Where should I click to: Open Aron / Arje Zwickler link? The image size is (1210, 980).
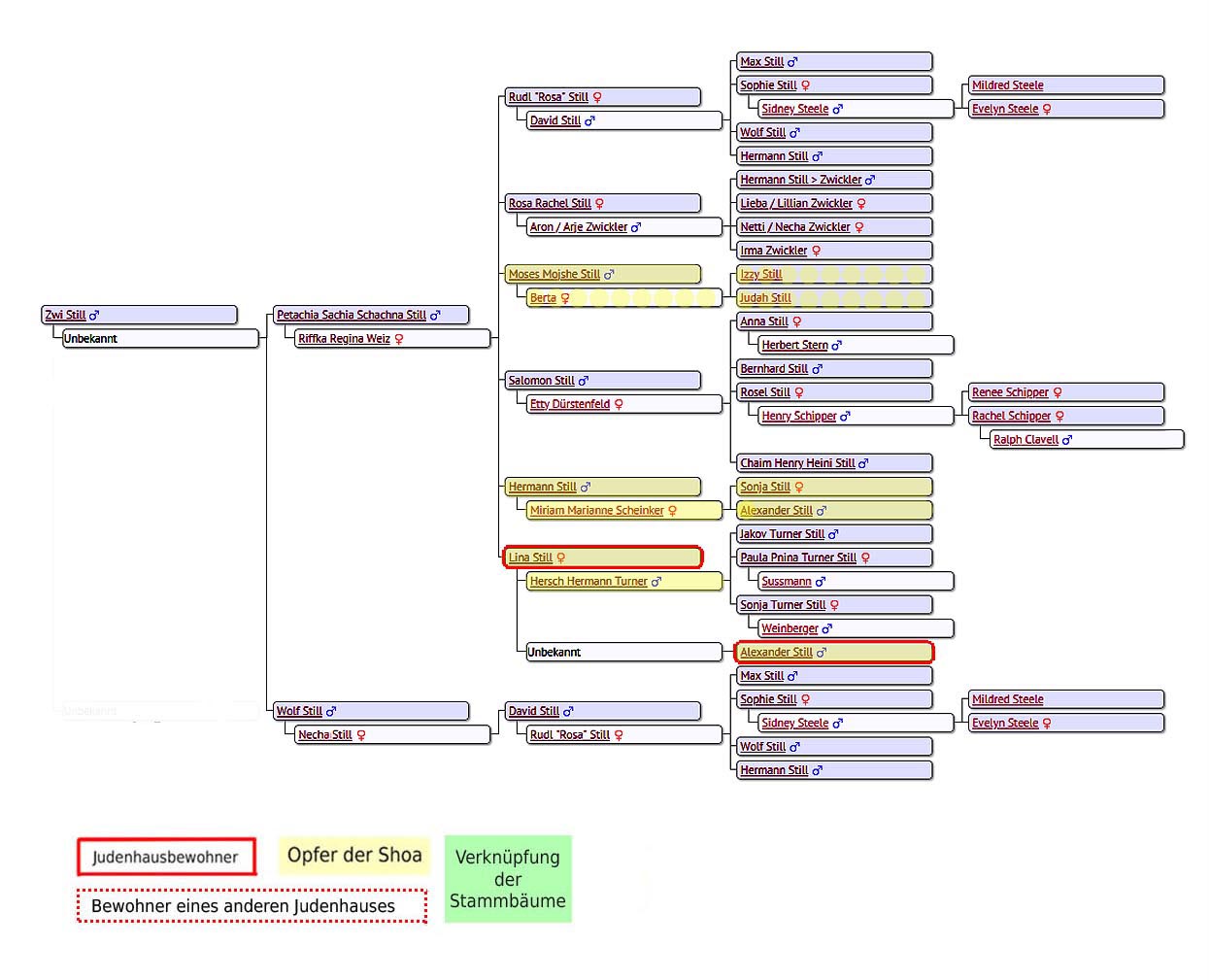point(579,227)
